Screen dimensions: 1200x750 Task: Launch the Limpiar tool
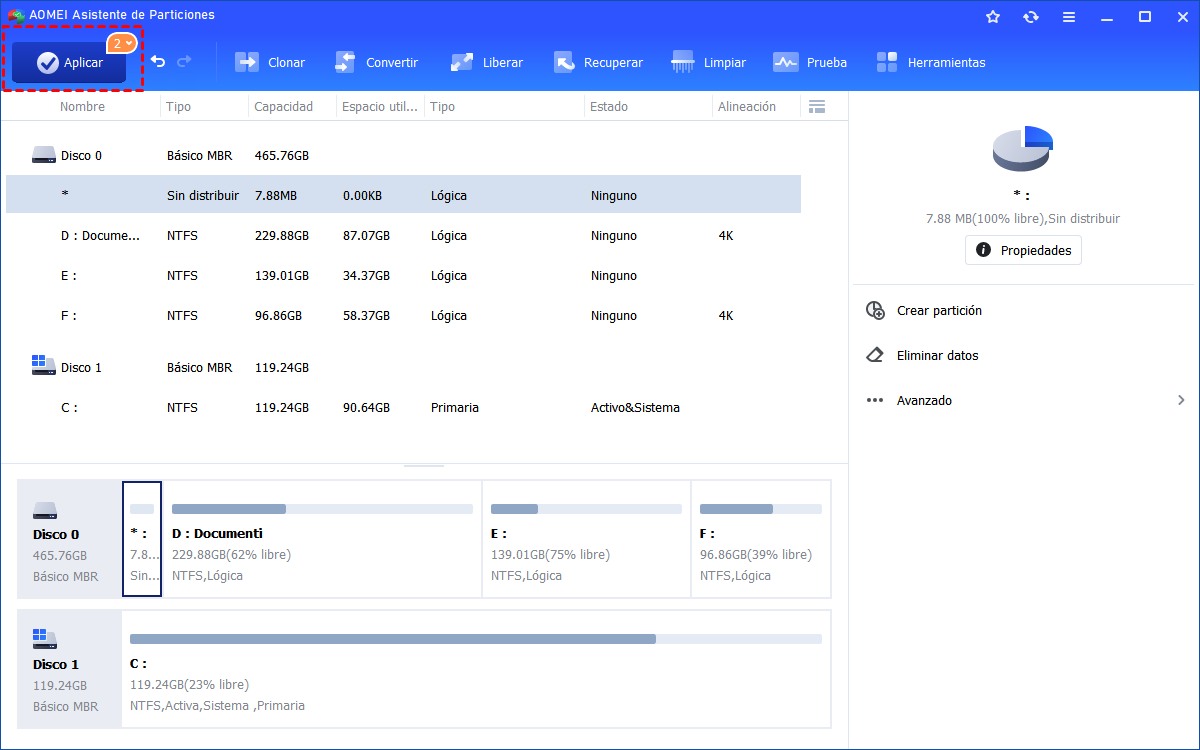coord(709,63)
